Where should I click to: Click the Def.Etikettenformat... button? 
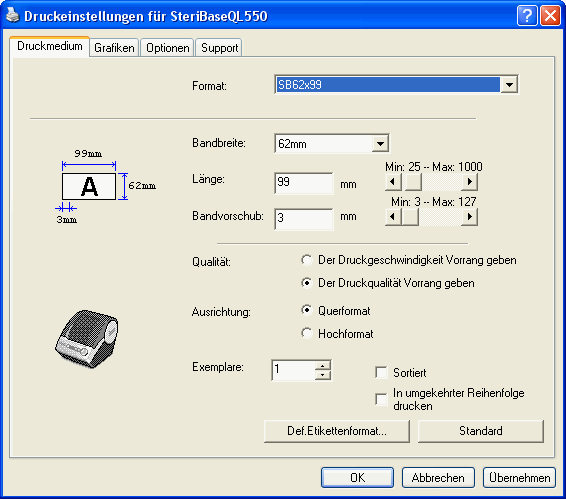pyautogui.click(x=337, y=431)
